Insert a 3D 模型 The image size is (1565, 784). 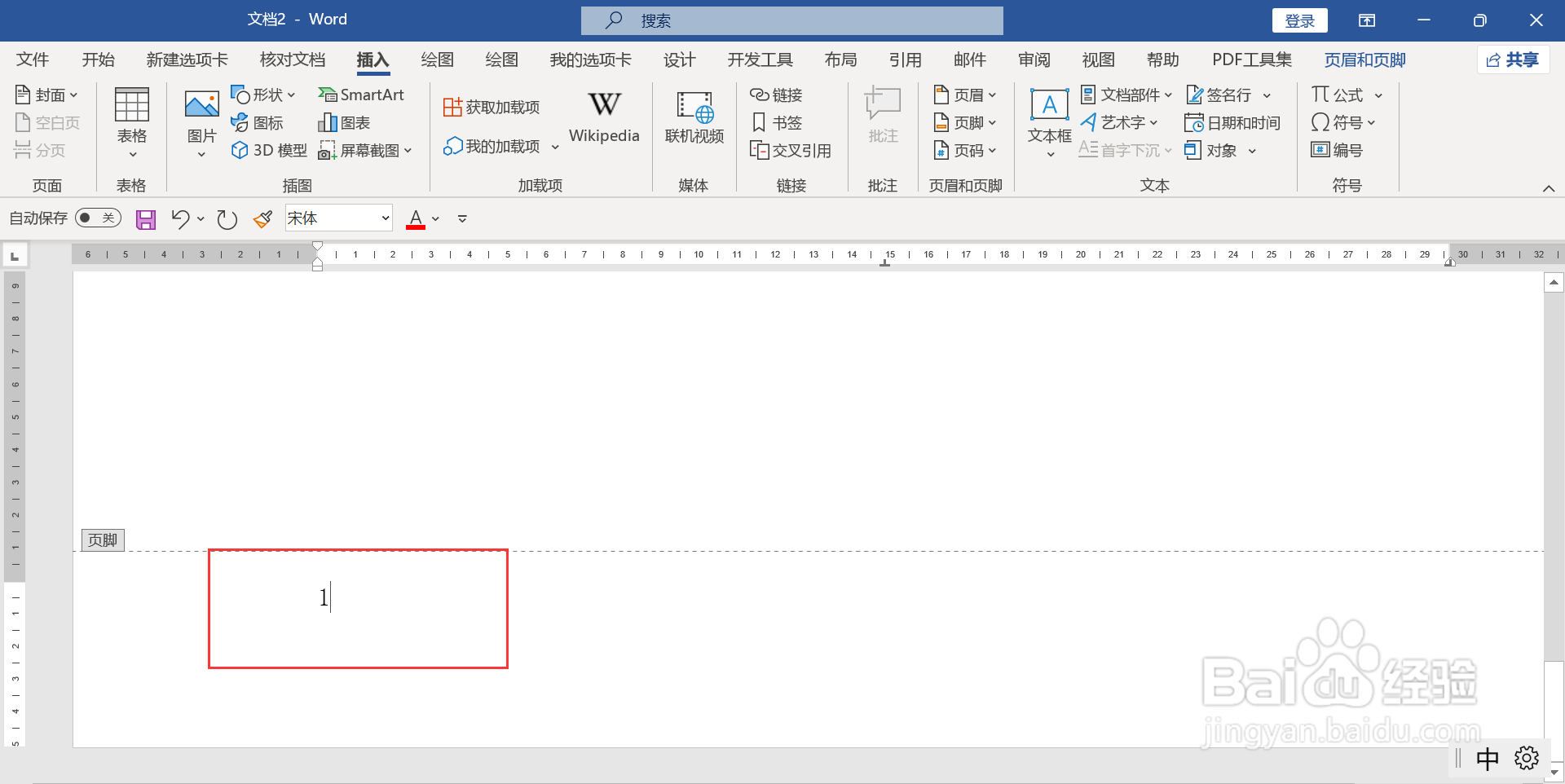tap(269, 151)
